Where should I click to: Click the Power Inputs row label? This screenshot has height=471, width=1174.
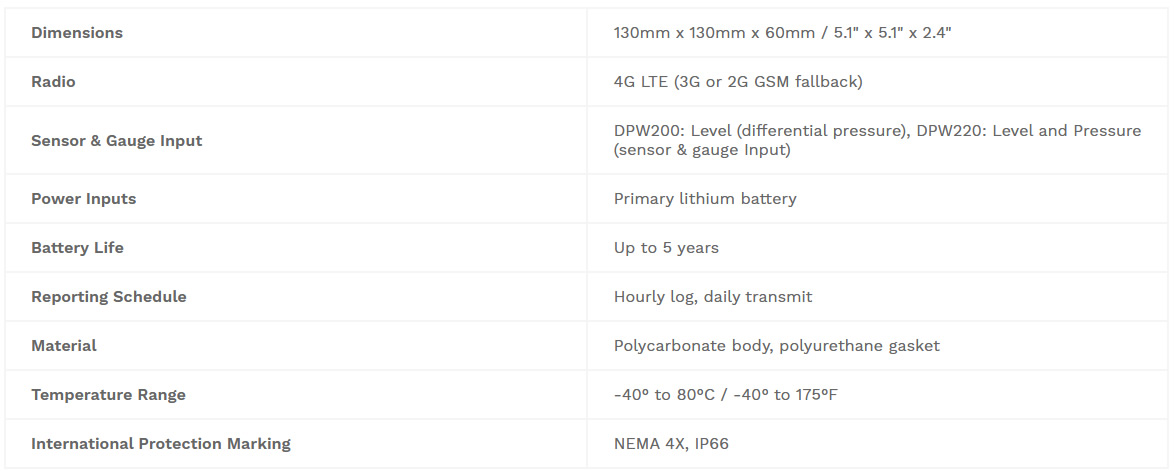[84, 198]
